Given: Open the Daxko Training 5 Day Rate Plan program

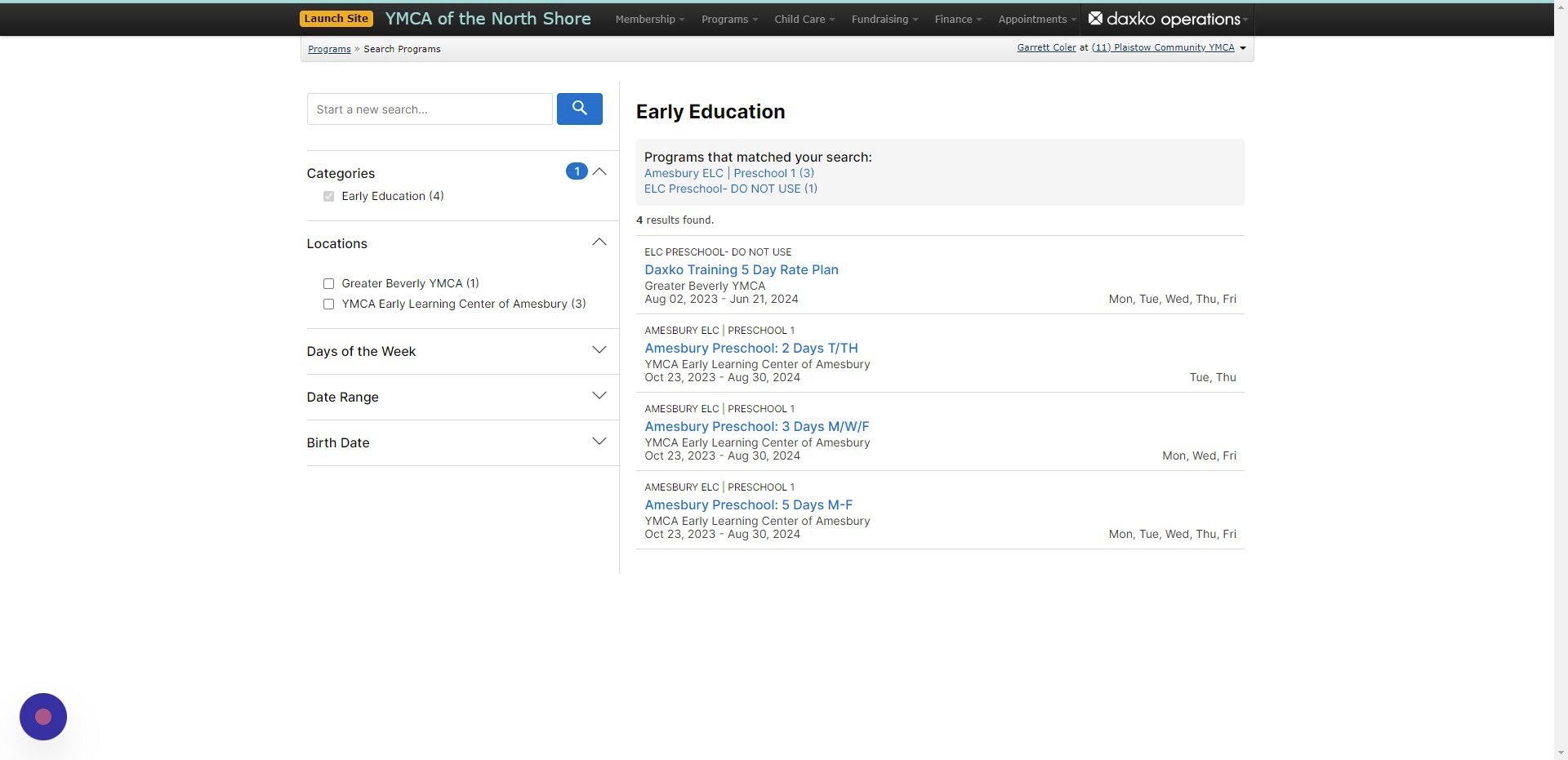Looking at the screenshot, I should [x=742, y=269].
